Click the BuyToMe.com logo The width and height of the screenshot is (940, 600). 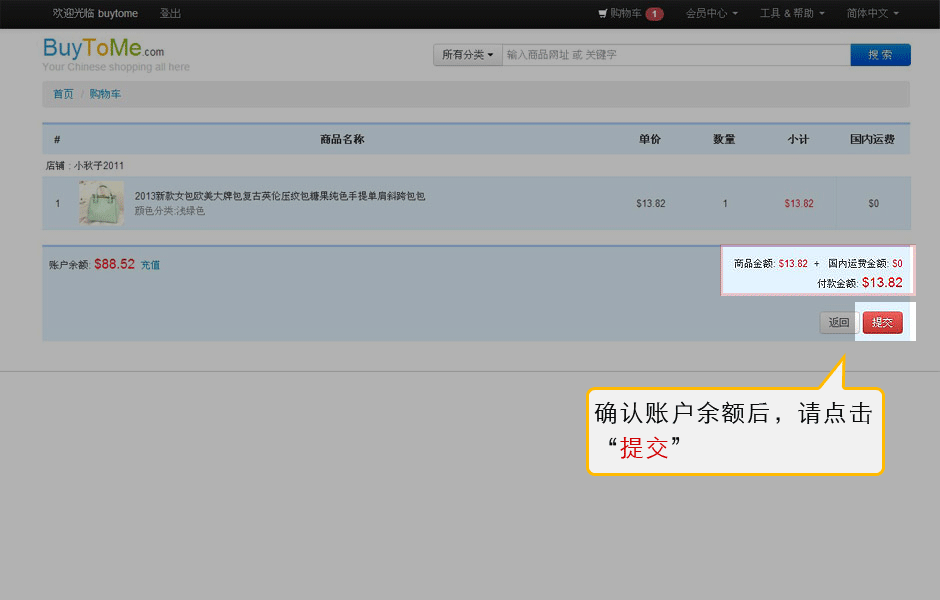click(103, 49)
